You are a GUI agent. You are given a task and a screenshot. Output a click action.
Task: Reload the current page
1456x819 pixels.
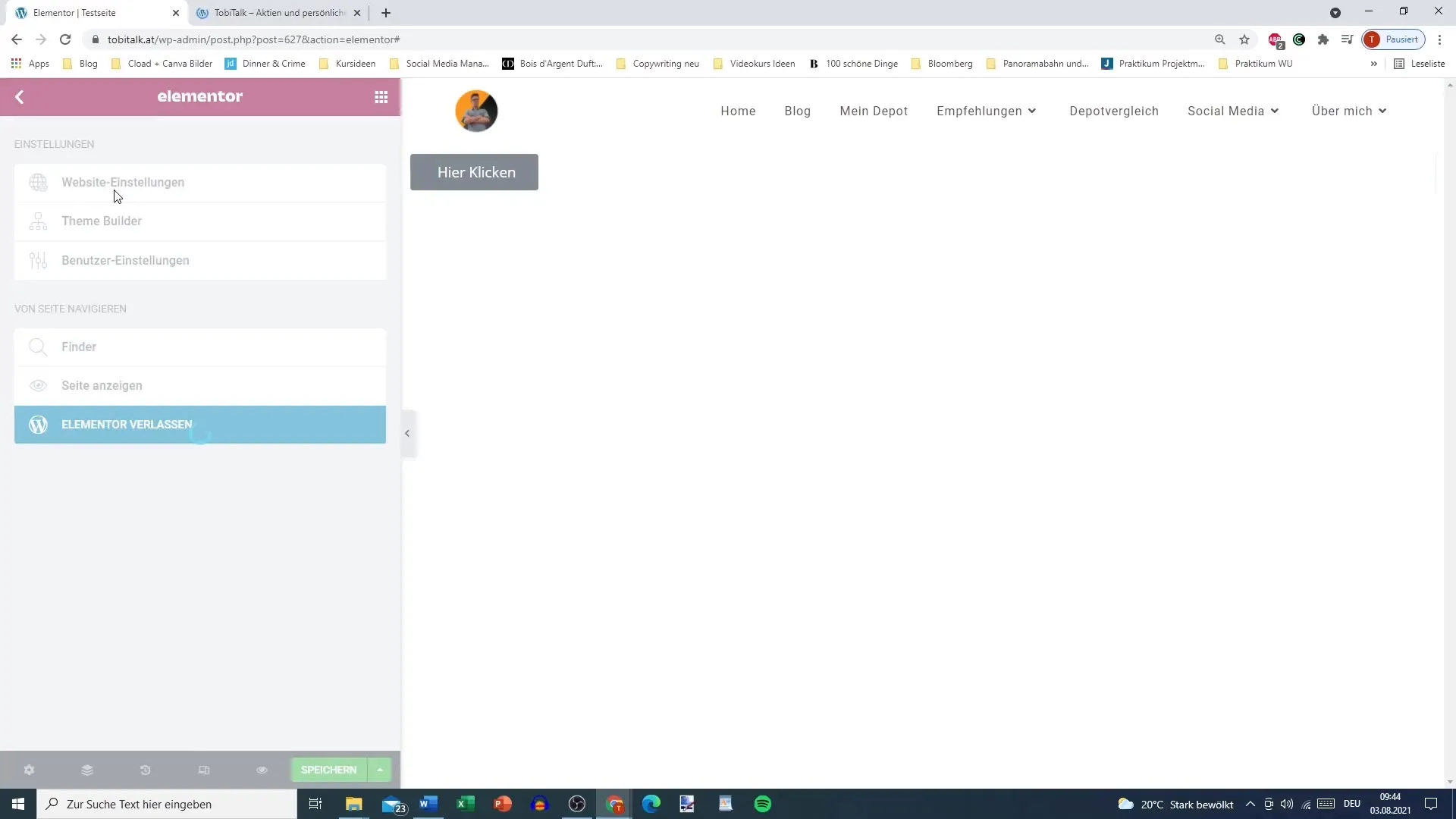pyautogui.click(x=65, y=39)
